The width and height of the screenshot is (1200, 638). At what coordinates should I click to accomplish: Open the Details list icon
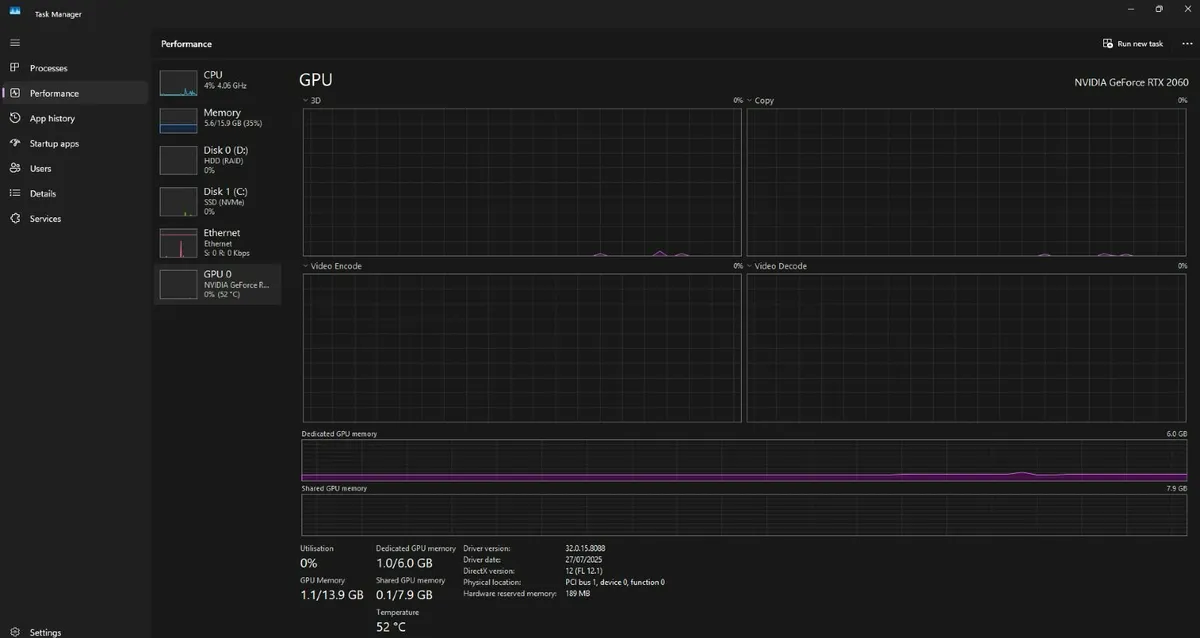pos(15,193)
